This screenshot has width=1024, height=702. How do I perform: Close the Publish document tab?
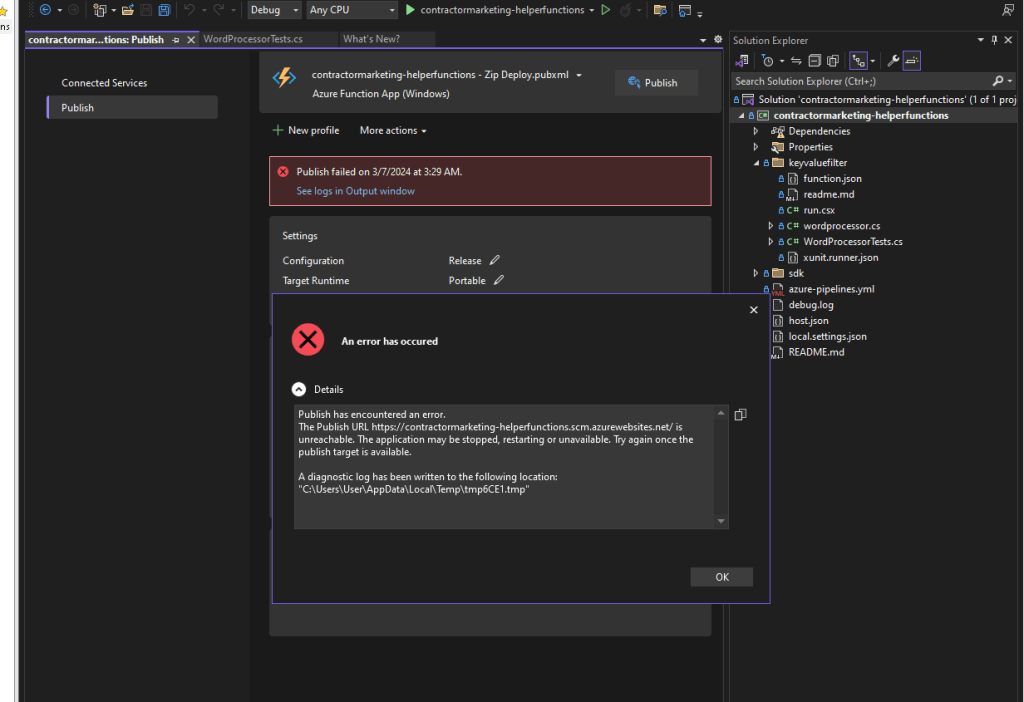point(191,40)
